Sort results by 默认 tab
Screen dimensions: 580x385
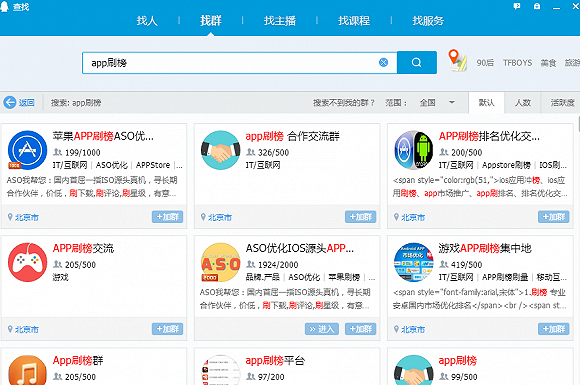tap(486, 103)
